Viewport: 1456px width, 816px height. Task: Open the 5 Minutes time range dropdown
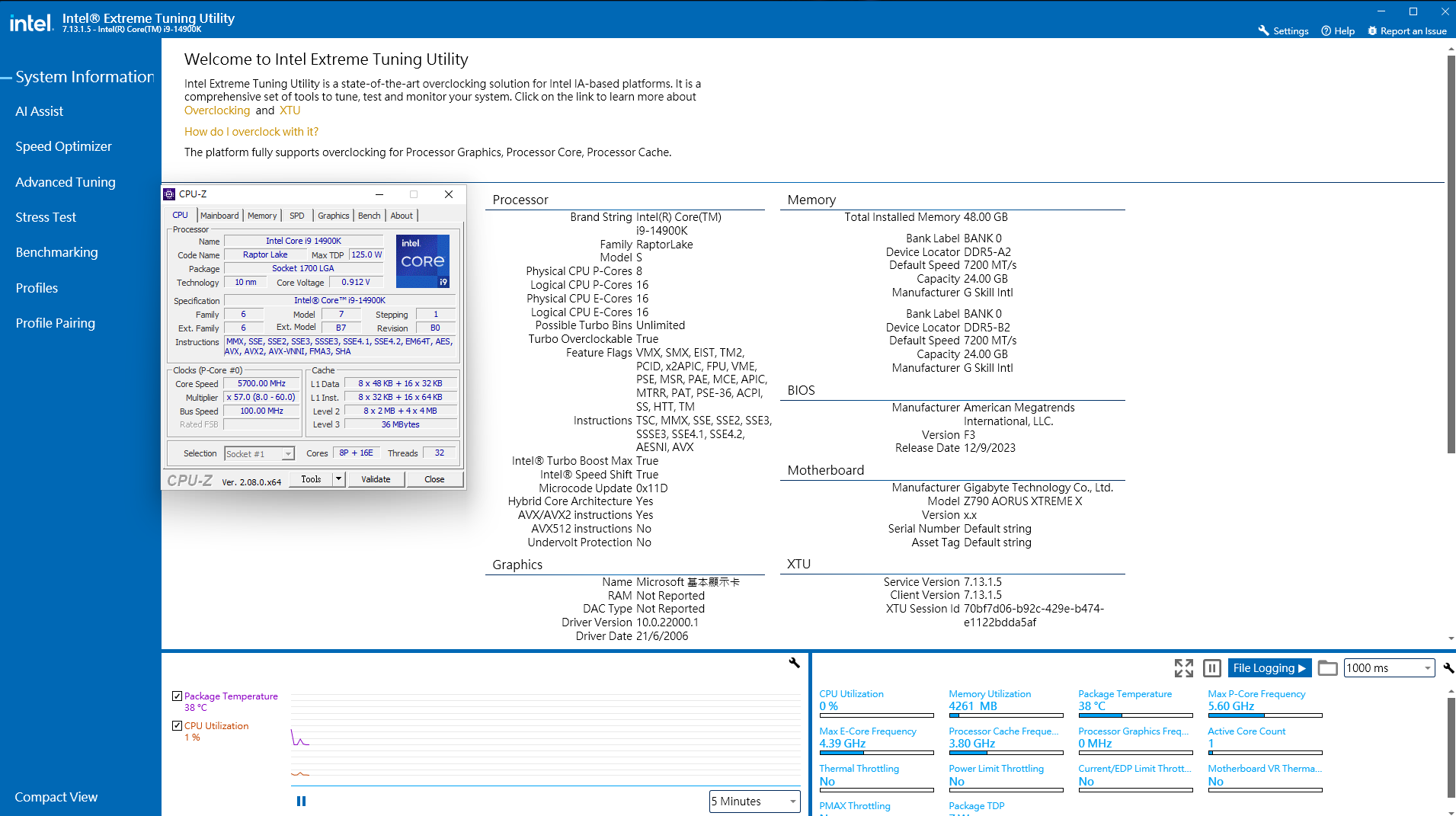point(754,802)
